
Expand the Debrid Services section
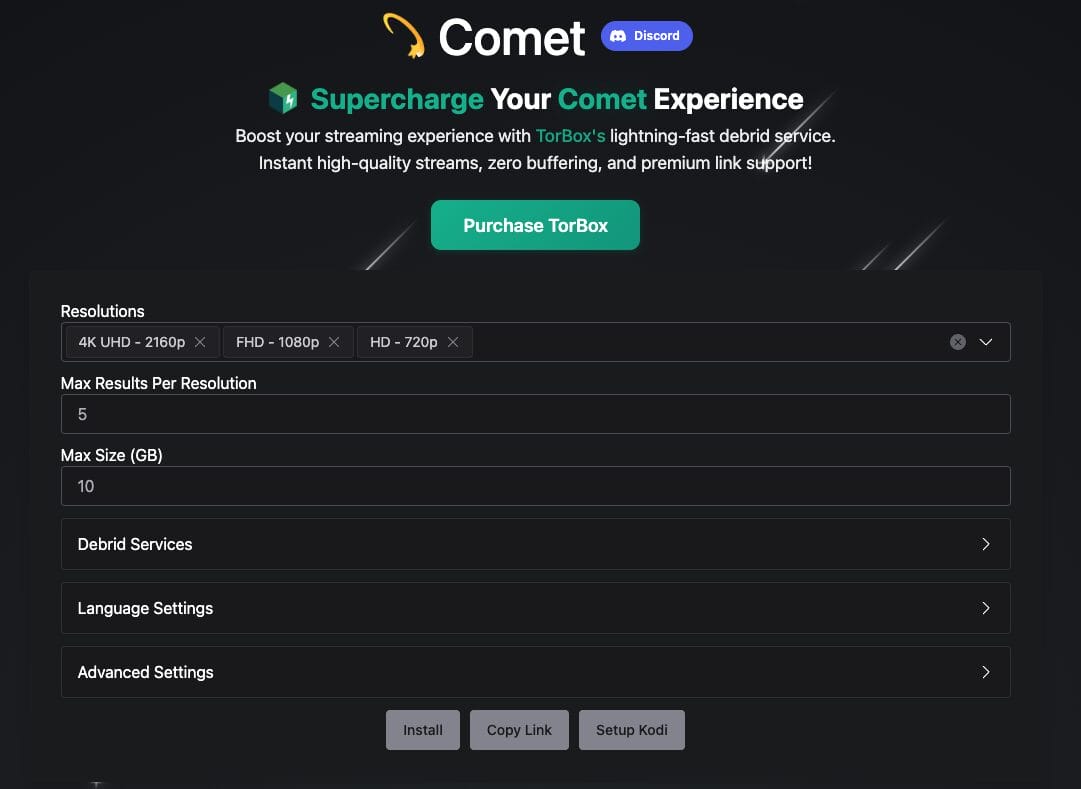tap(536, 544)
